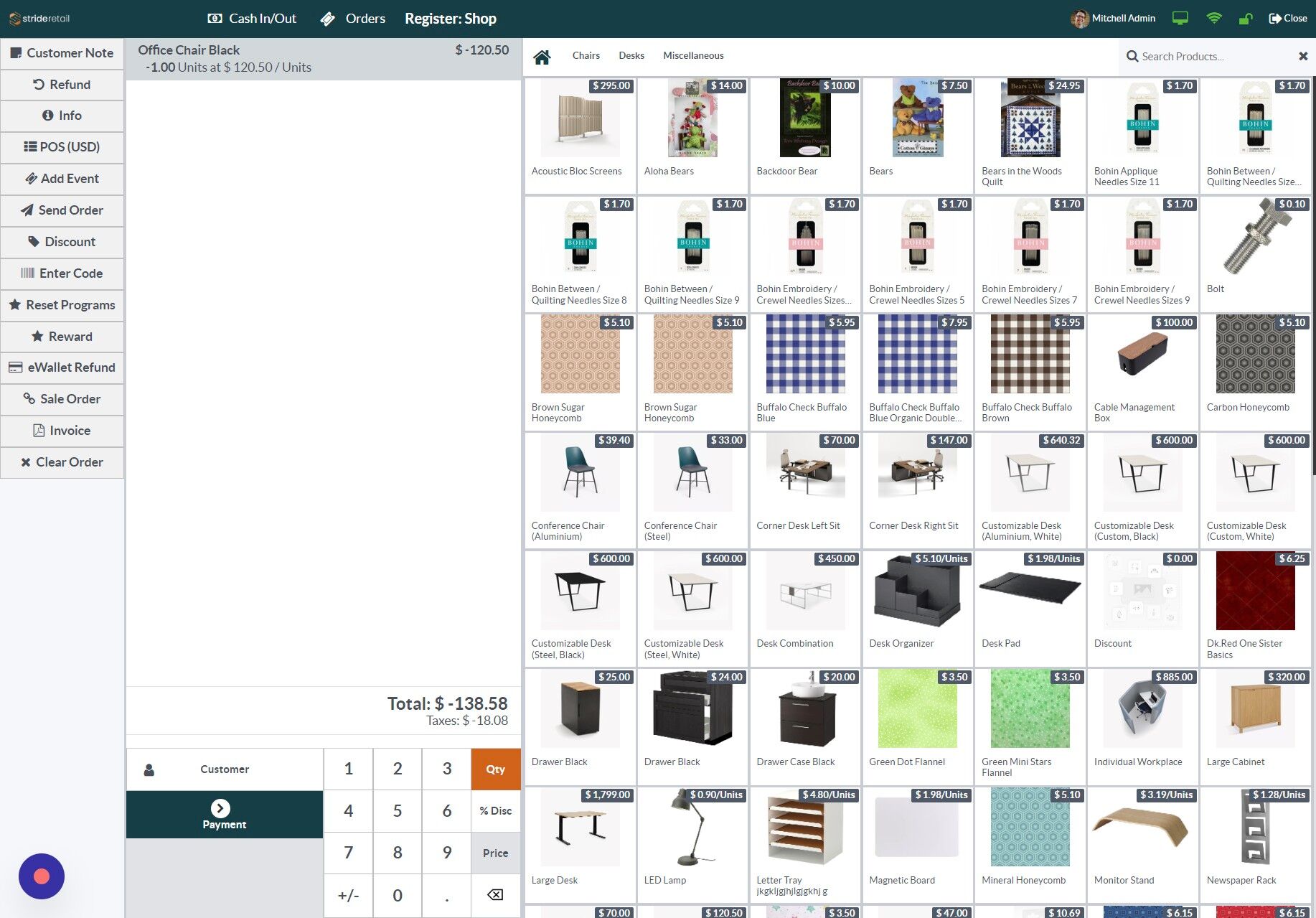
Task: Open the Info panel
Action: point(62,116)
